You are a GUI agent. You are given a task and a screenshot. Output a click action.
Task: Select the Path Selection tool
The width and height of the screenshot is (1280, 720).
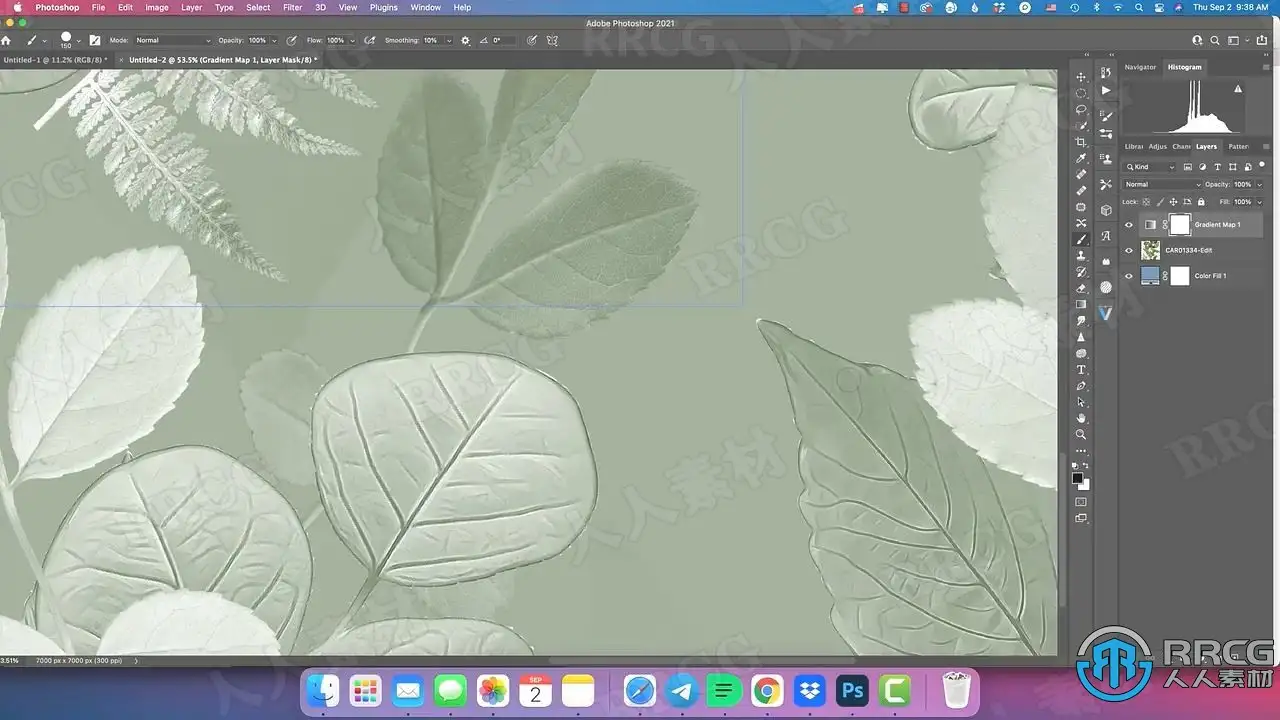1081,402
